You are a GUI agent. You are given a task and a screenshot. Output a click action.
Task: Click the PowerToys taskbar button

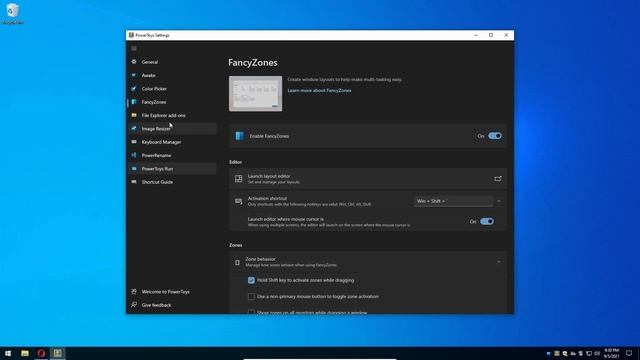coord(58,353)
